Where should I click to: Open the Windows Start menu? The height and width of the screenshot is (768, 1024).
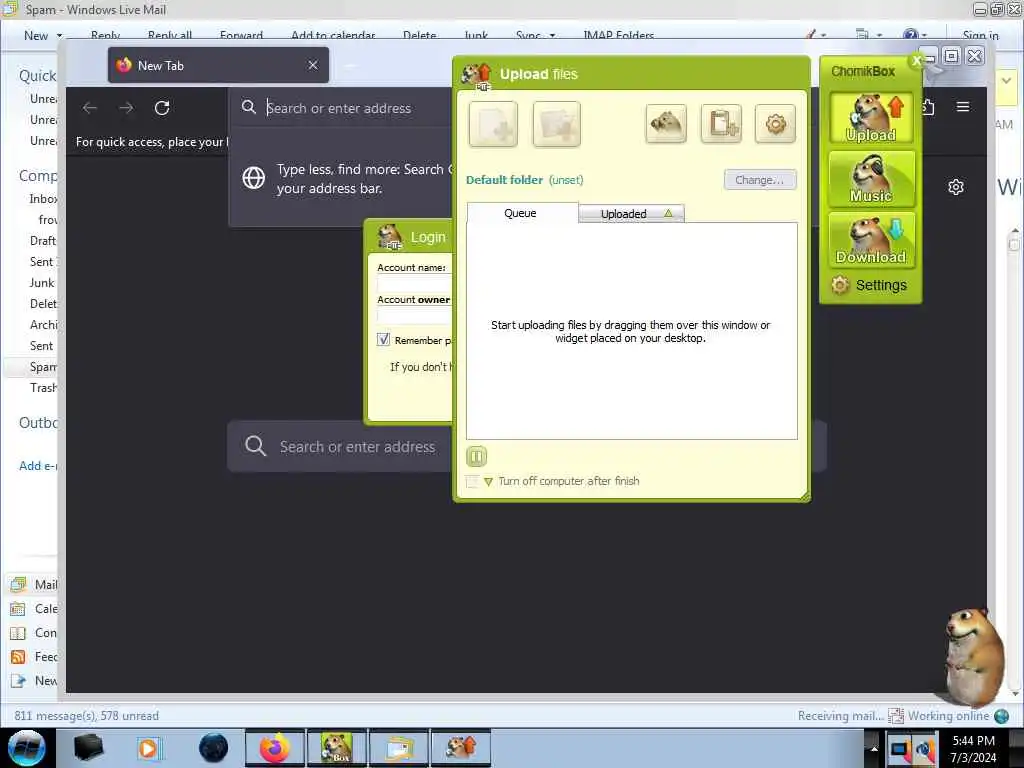pos(27,748)
